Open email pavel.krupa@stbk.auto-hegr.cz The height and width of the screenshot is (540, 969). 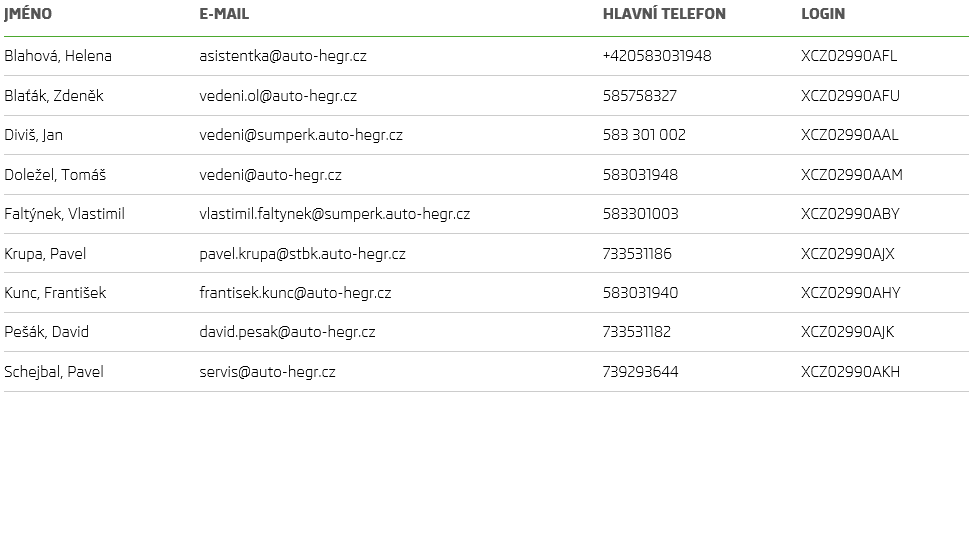click(303, 254)
